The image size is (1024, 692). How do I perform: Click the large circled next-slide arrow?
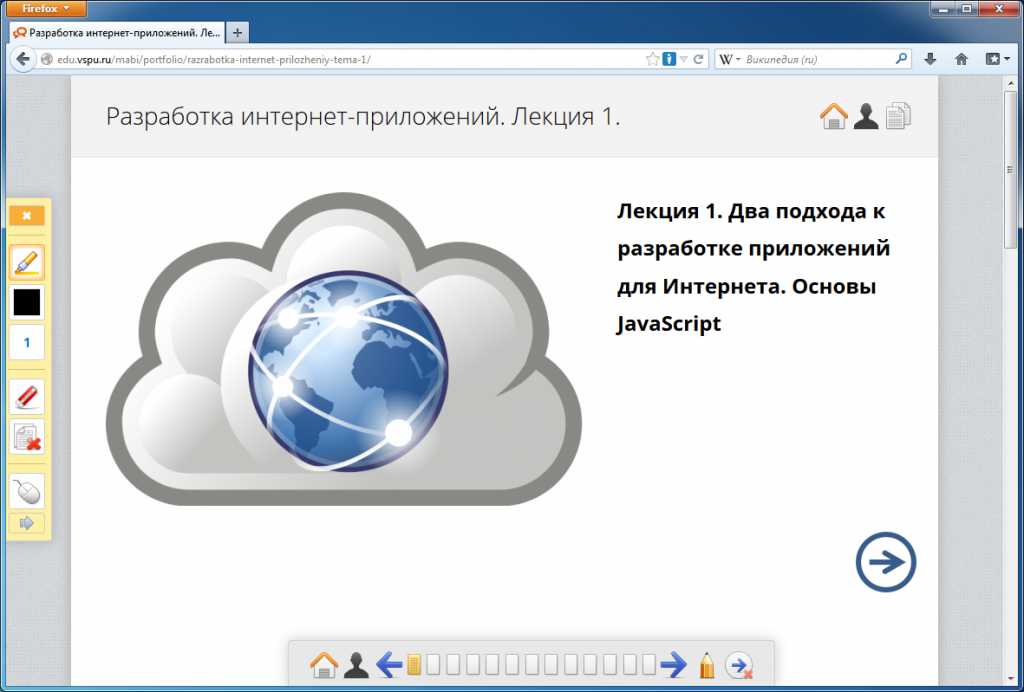(x=886, y=562)
